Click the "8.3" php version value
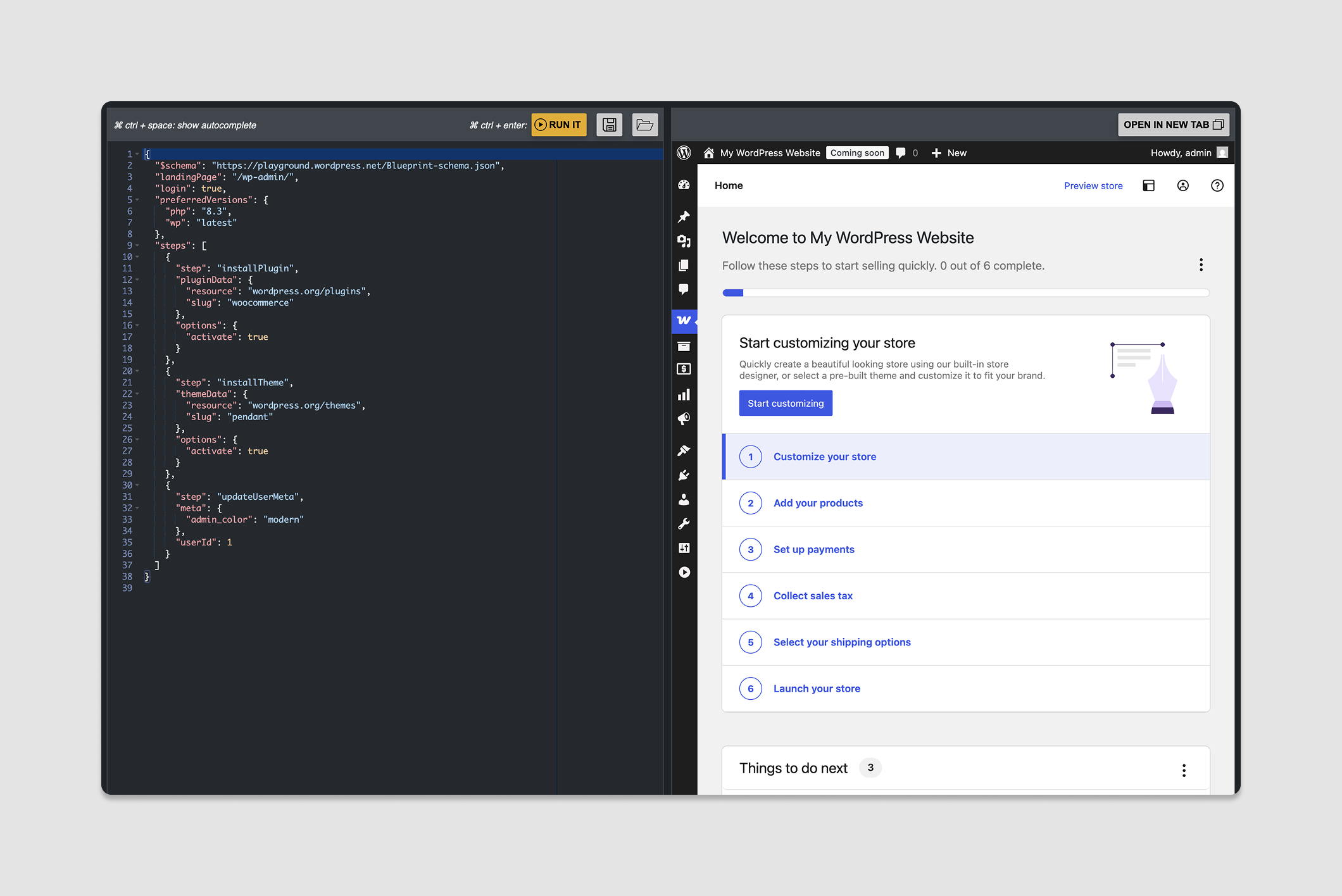Screen dimensions: 1342x896 (214, 211)
